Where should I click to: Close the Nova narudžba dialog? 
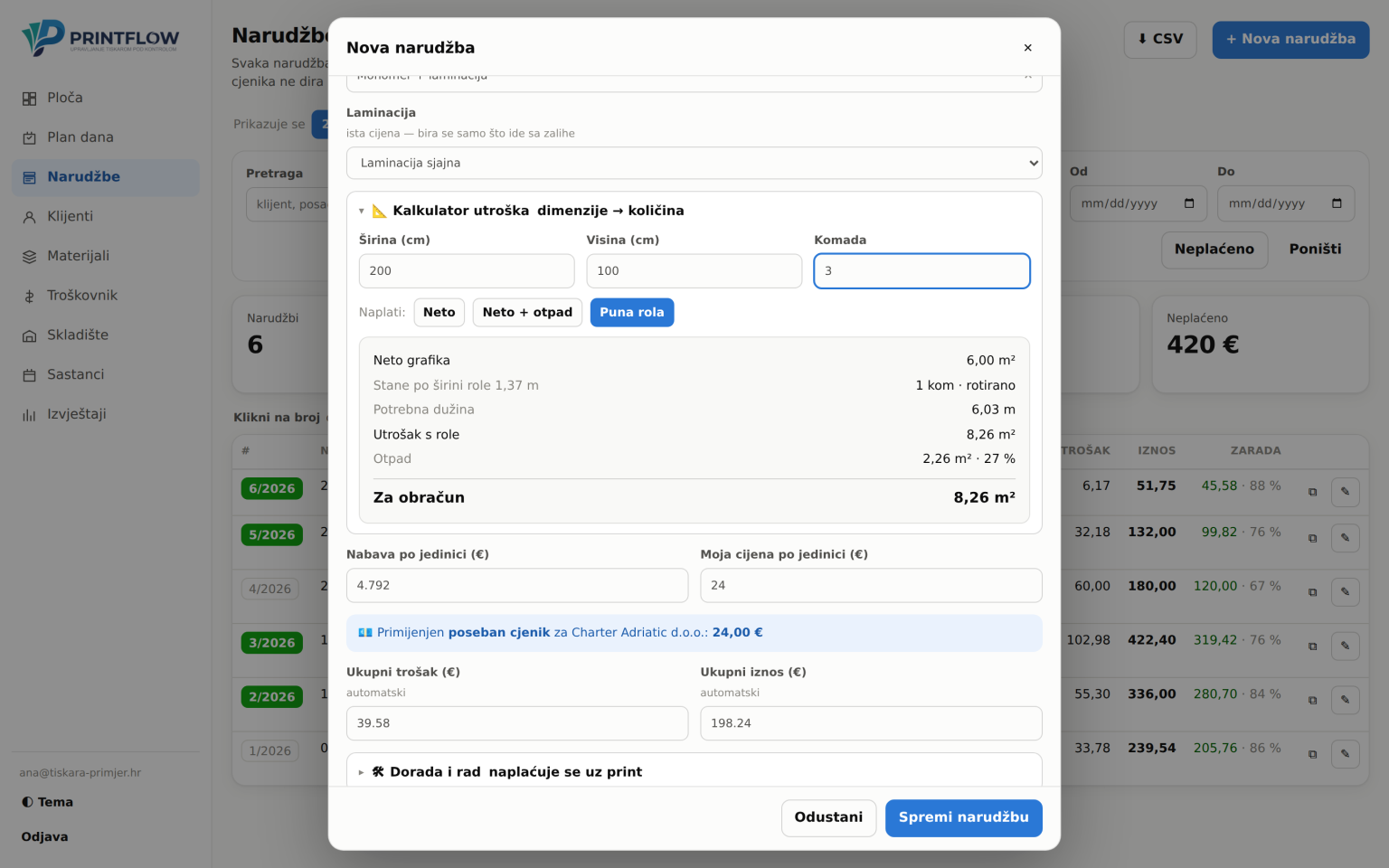1027,48
